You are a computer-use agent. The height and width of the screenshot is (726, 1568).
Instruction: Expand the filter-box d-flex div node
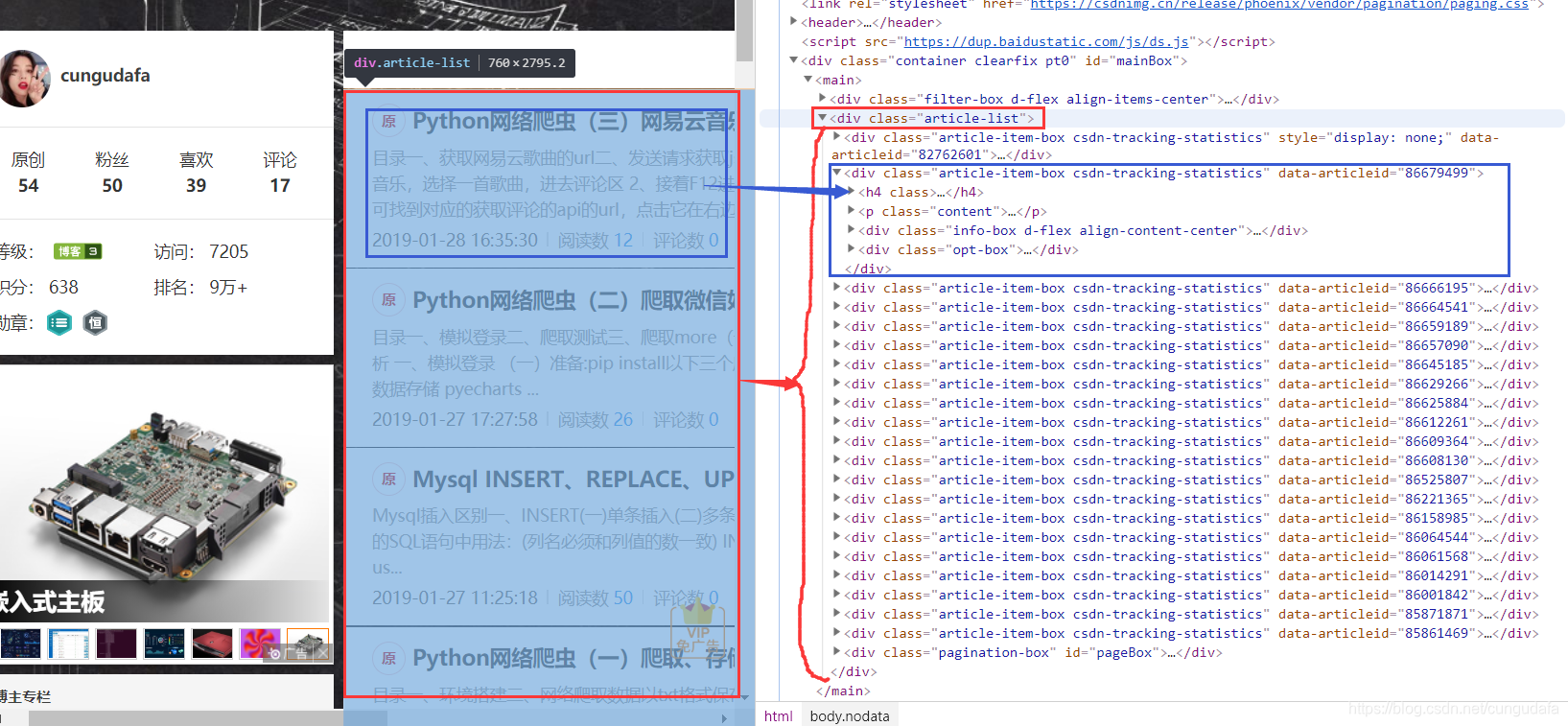click(x=823, y=99)
